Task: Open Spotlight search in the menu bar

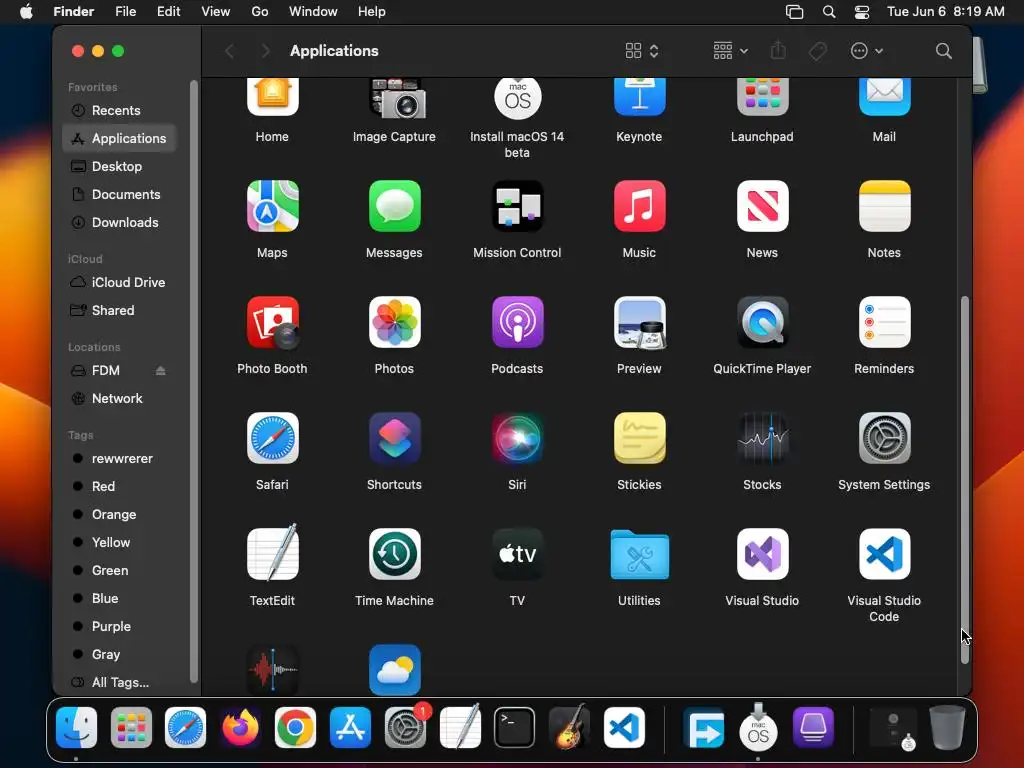Action: [829, 12]
